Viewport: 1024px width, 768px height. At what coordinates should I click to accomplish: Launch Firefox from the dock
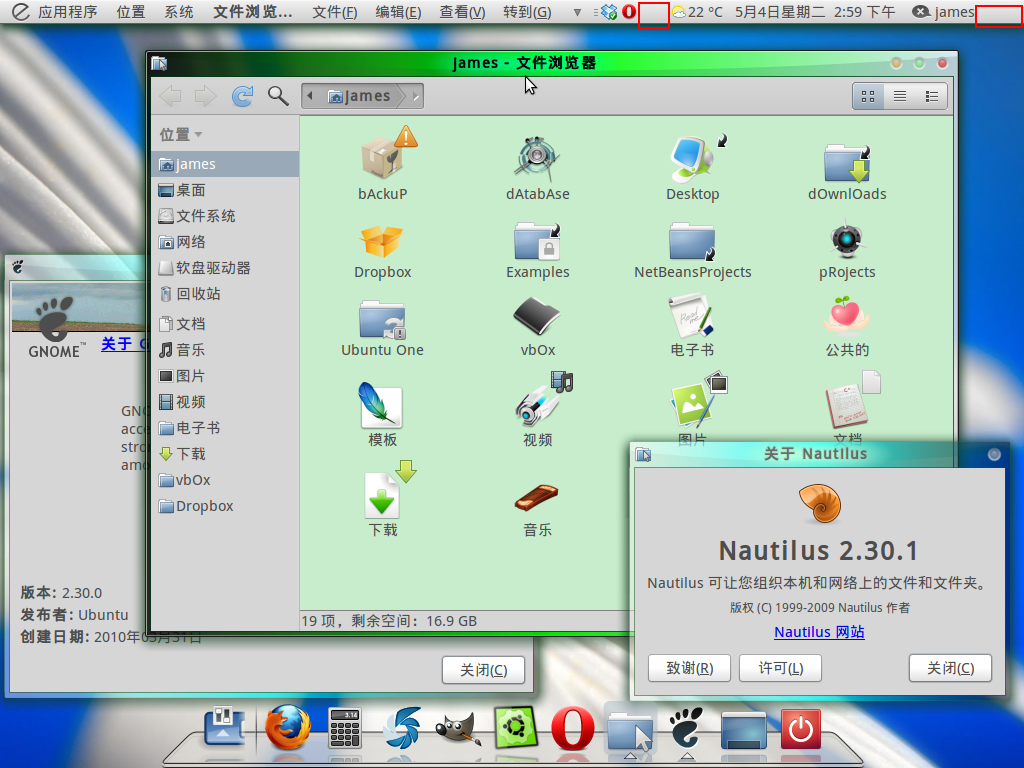pos(288,727)
